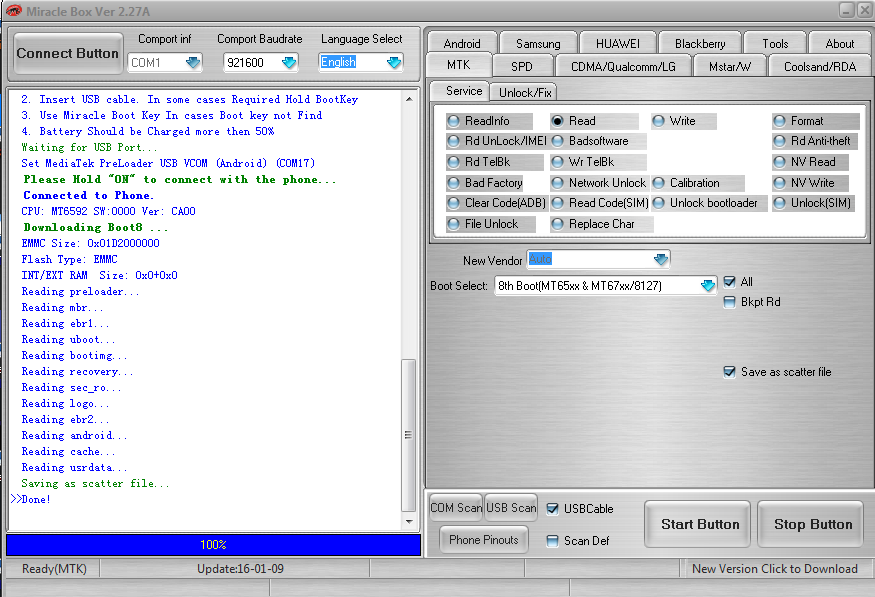Choose Rd UnLock/IMEI option
The image size is (875, 597).
click(453, 141)
